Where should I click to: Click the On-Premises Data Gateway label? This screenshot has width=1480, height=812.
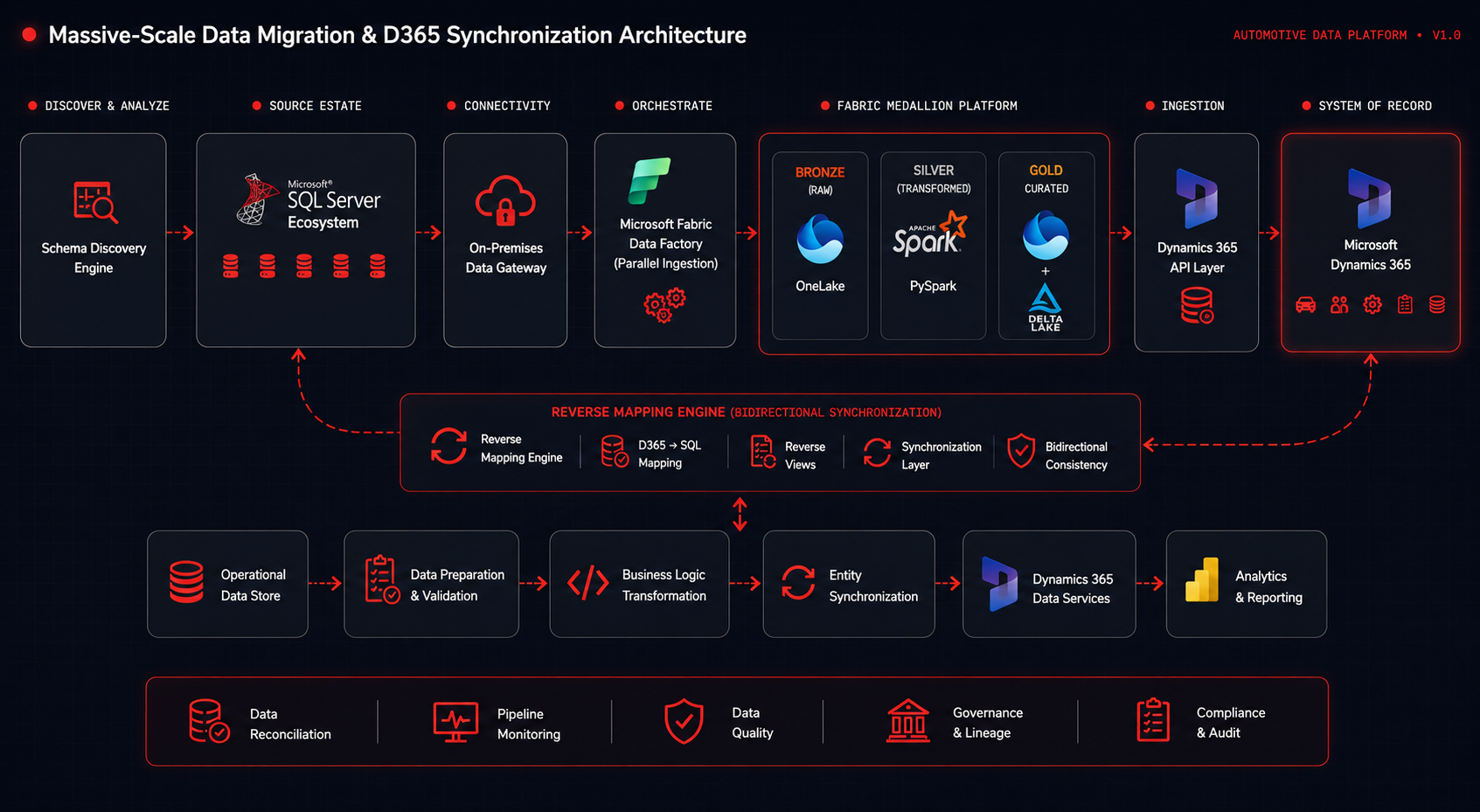click(505, 258)
